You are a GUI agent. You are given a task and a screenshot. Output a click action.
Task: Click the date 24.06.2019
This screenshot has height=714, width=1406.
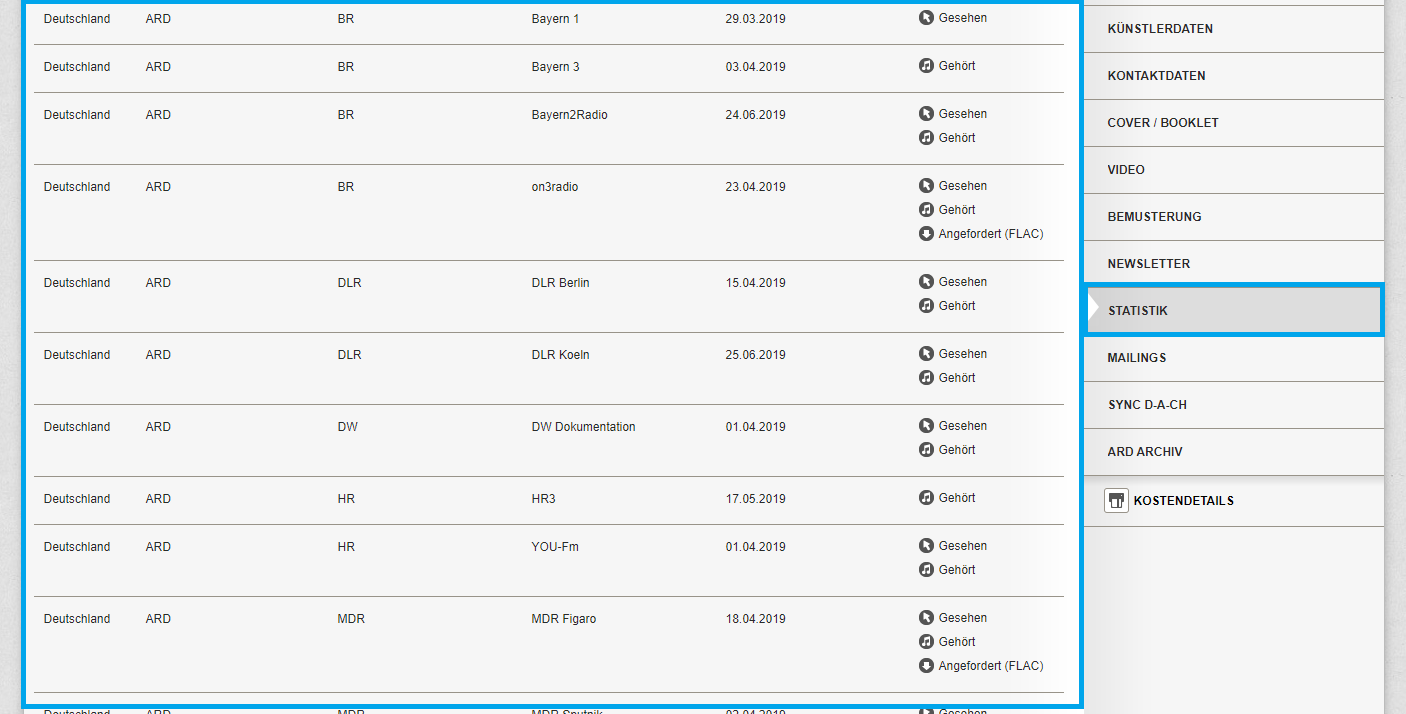(x=755, y=115)
